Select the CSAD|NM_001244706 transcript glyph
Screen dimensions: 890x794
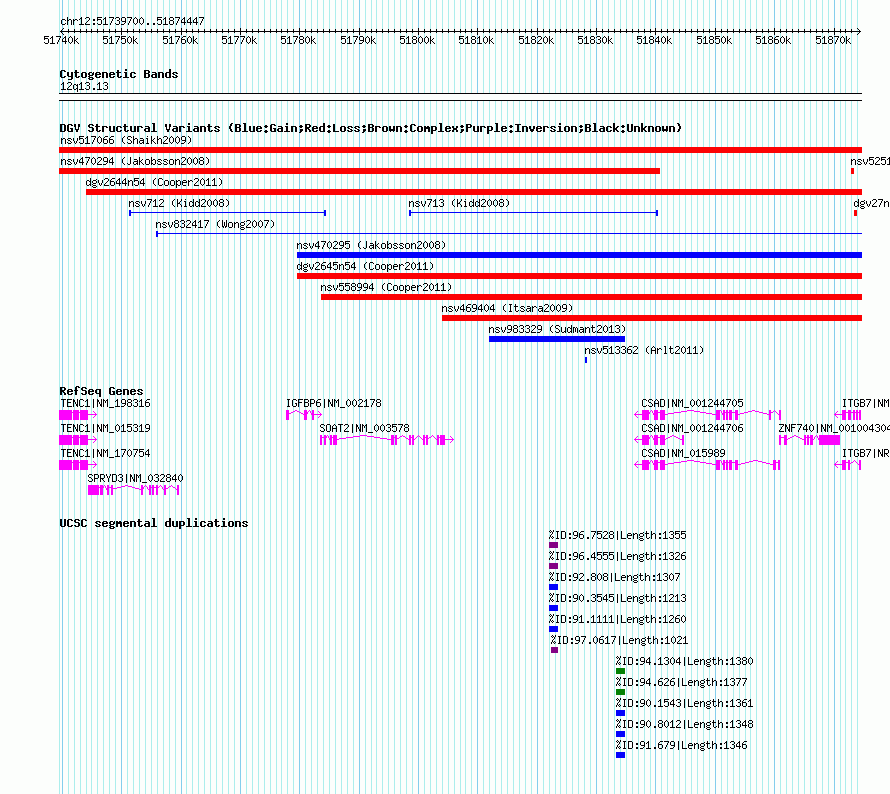[x=659, y=440]
